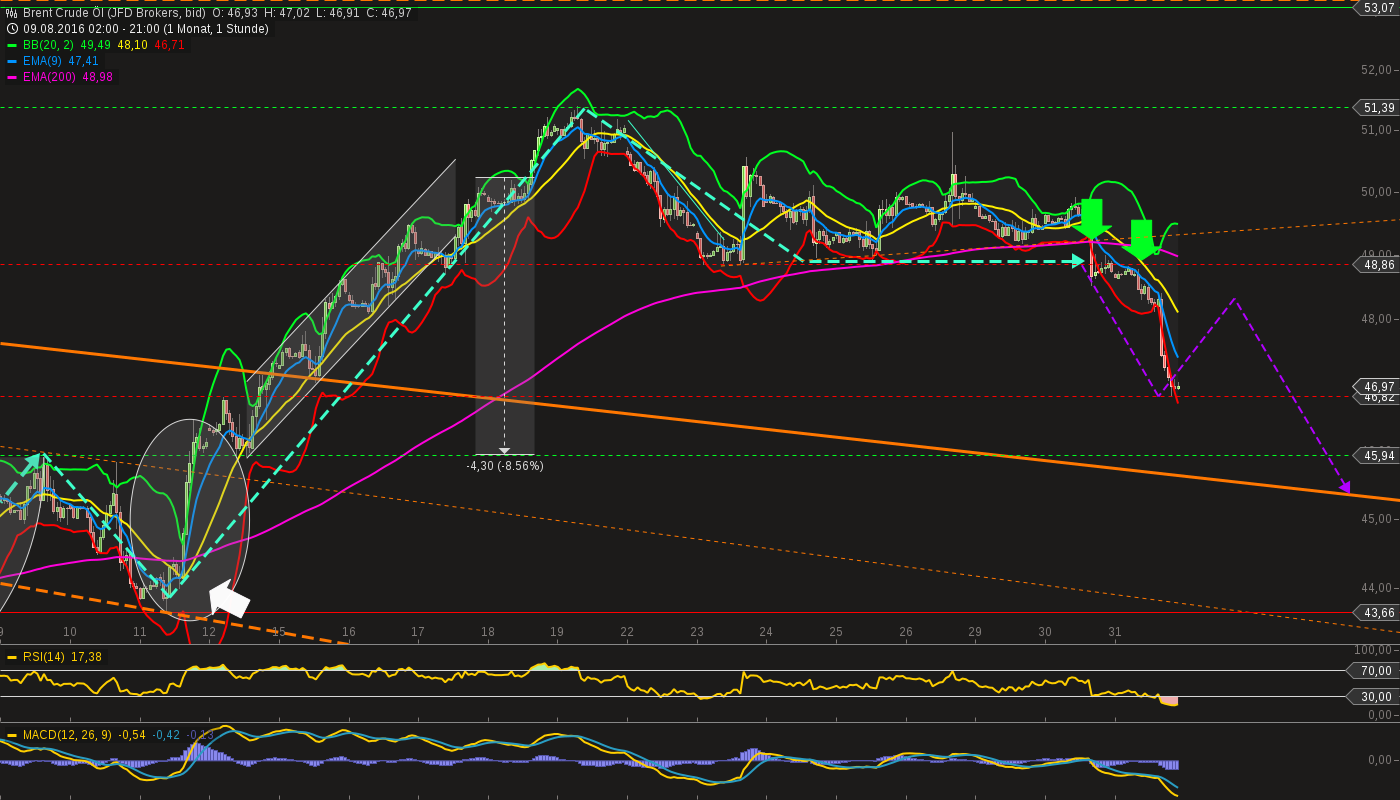Click the date label '26' on the time axis

click(x=906, y=632)
